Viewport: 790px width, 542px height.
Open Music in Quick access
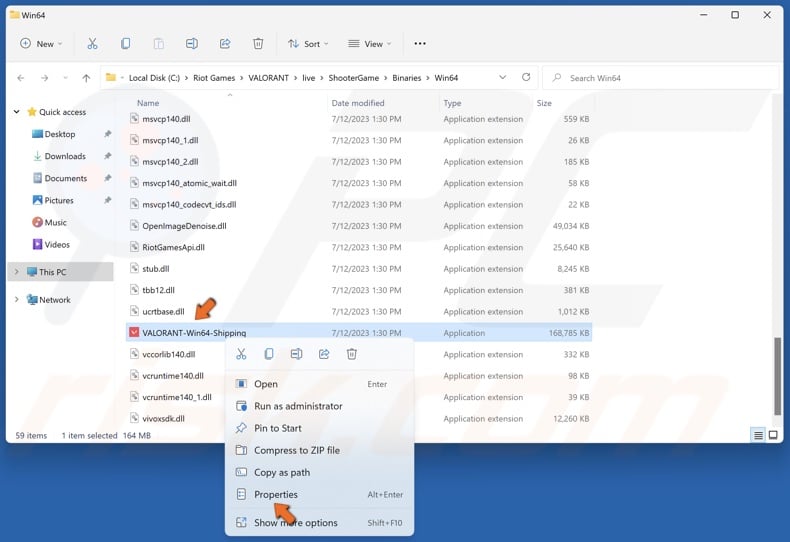click(49, 222)
